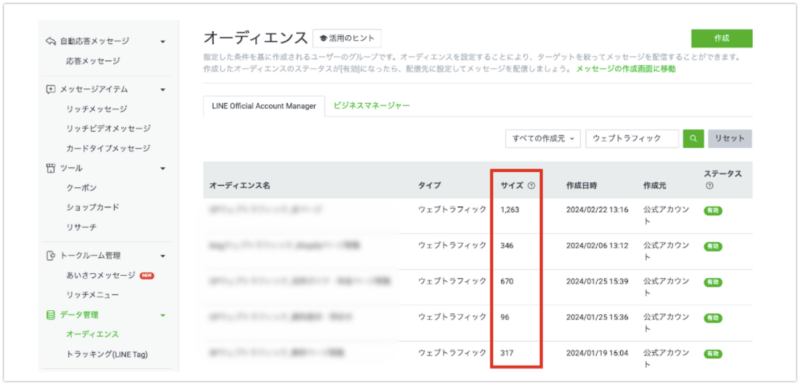The height and width of the screenshot is (385, 800).
Task: Click the size value 96
Action: [505, 317]
